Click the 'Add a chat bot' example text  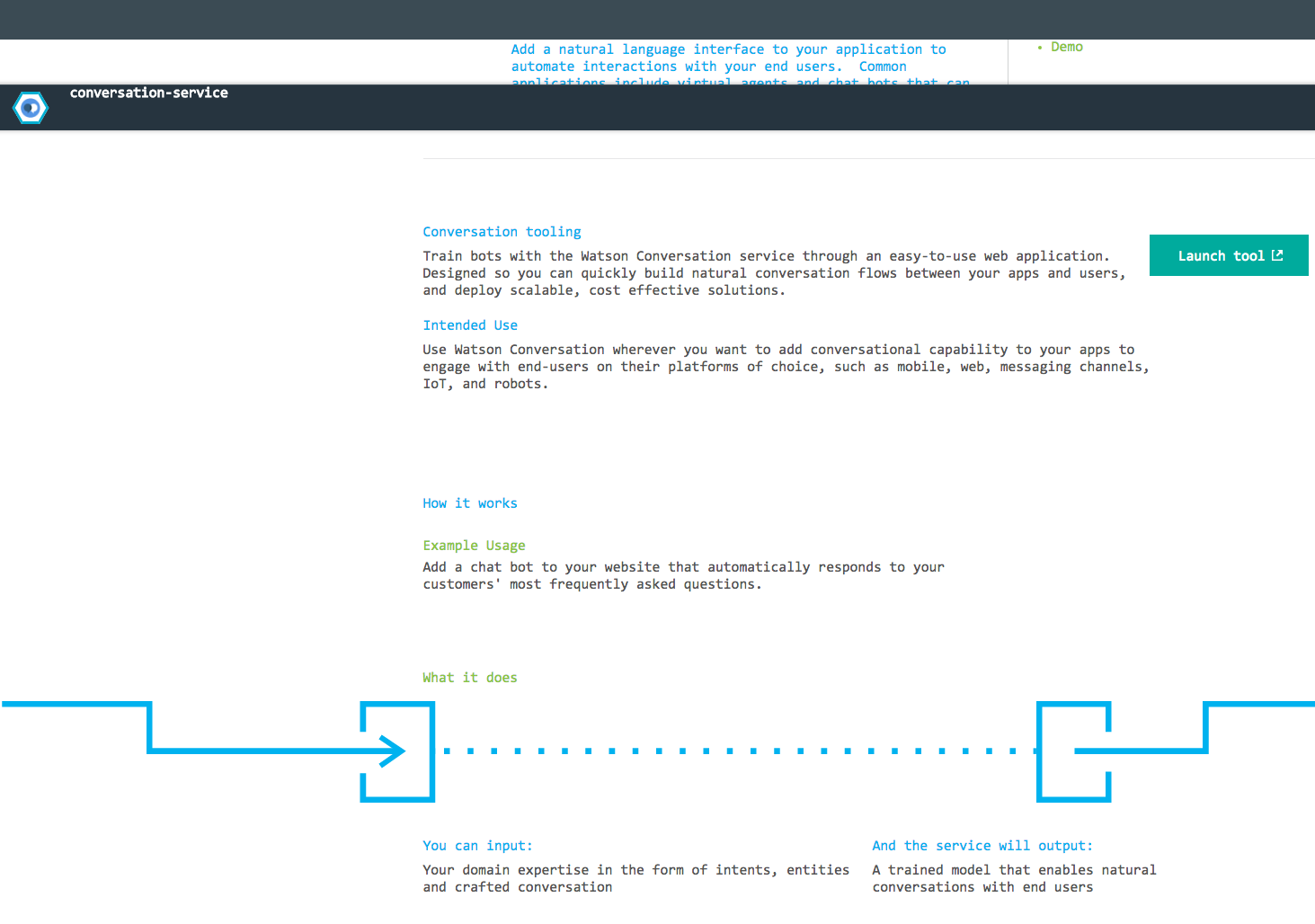click(x=683, y=575)
